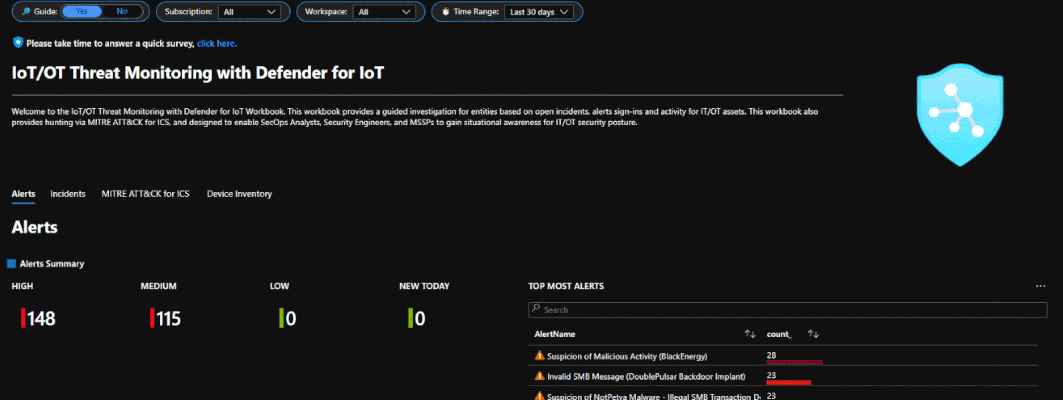Select the DoublePulsar Backdoor Implant alert row
Image resolution: width=1063 pixels, height=400 pixels.
[784, 376]
